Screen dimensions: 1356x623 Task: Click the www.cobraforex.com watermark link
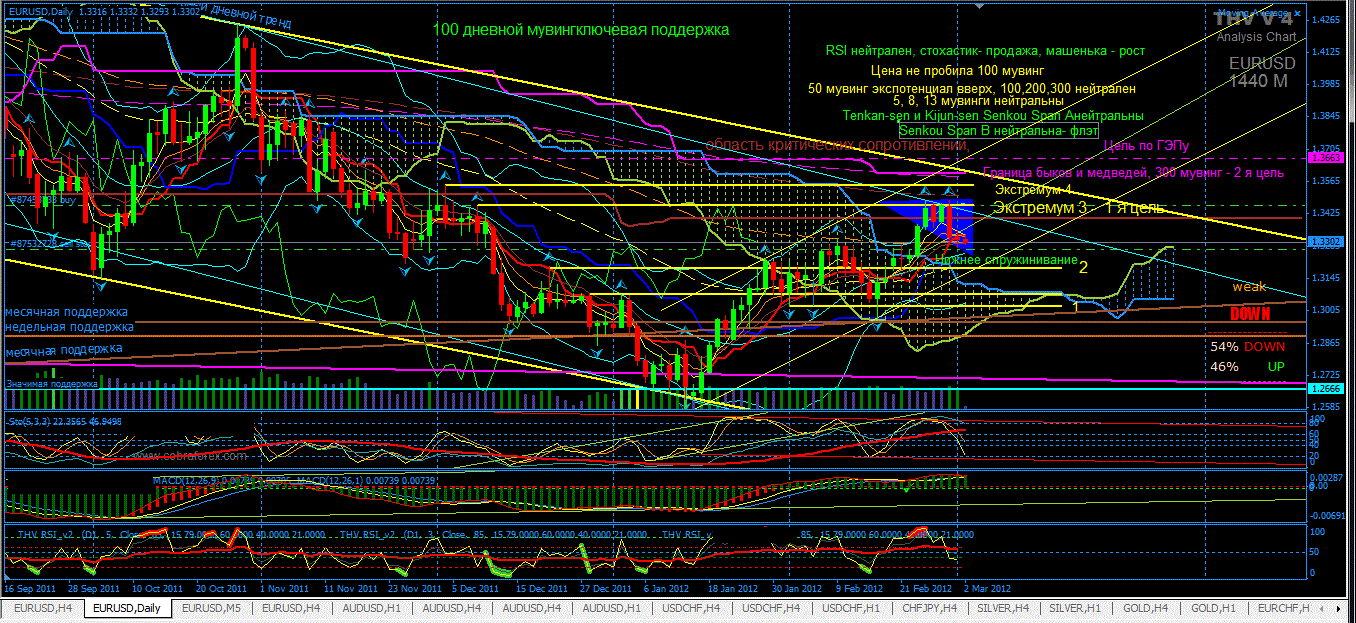(190, 455)
